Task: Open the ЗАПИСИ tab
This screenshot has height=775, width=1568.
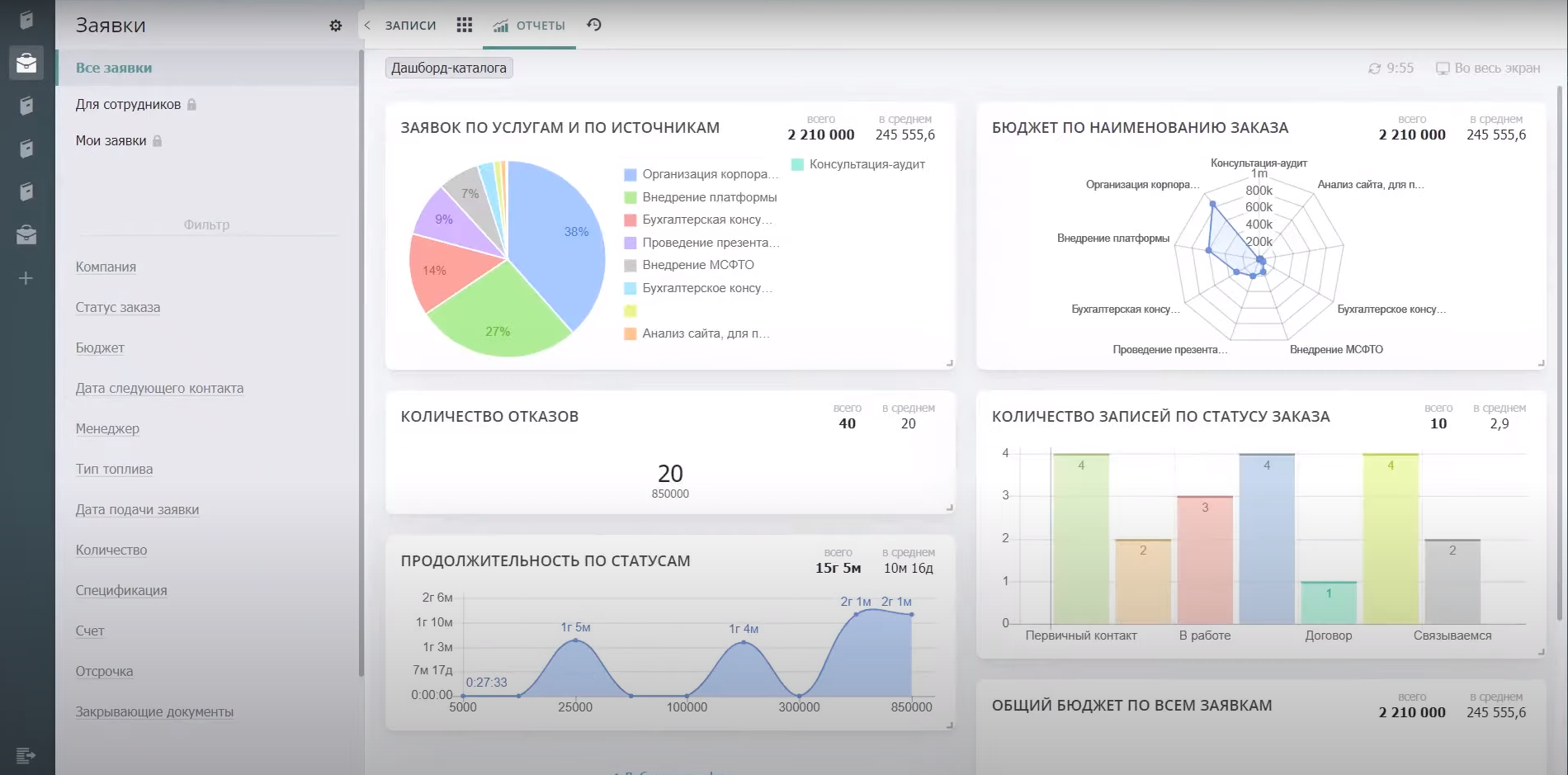Action: coord(410,26)
